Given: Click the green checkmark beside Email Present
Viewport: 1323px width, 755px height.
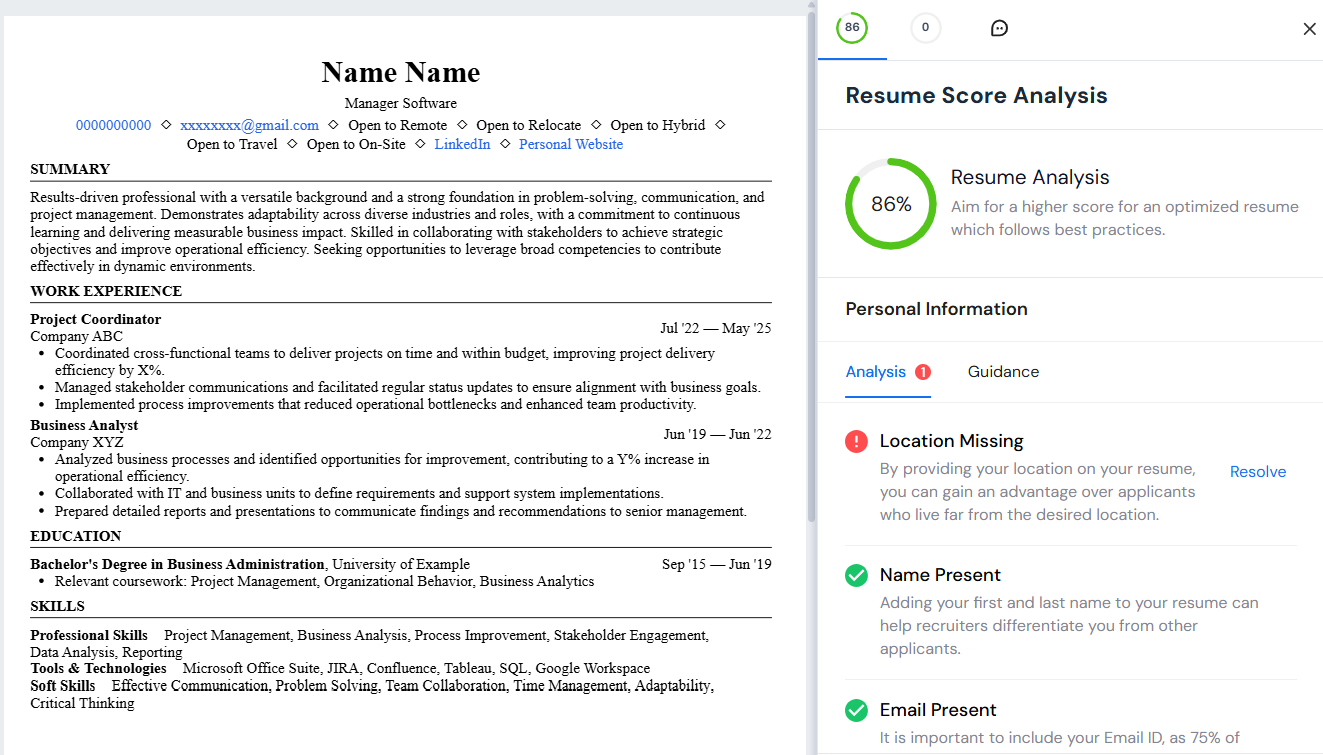Looking at the screenshot, I should [x=856, y=710].
